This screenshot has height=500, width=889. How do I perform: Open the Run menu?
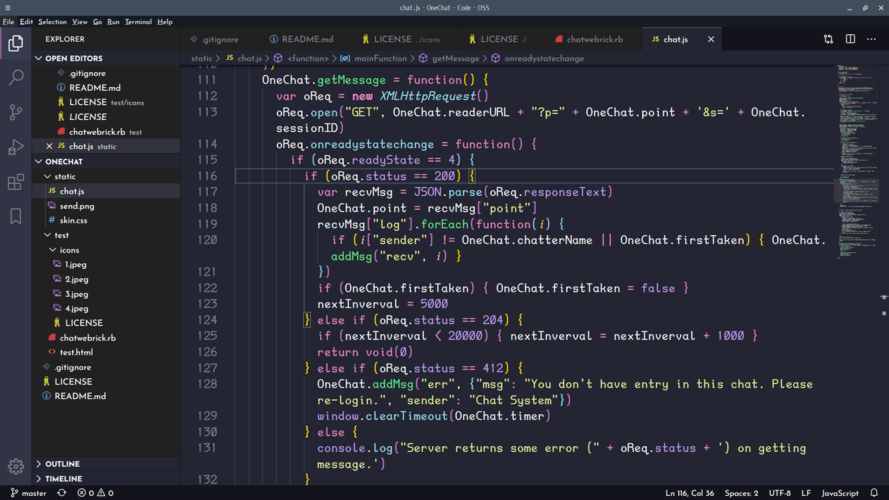113,22
